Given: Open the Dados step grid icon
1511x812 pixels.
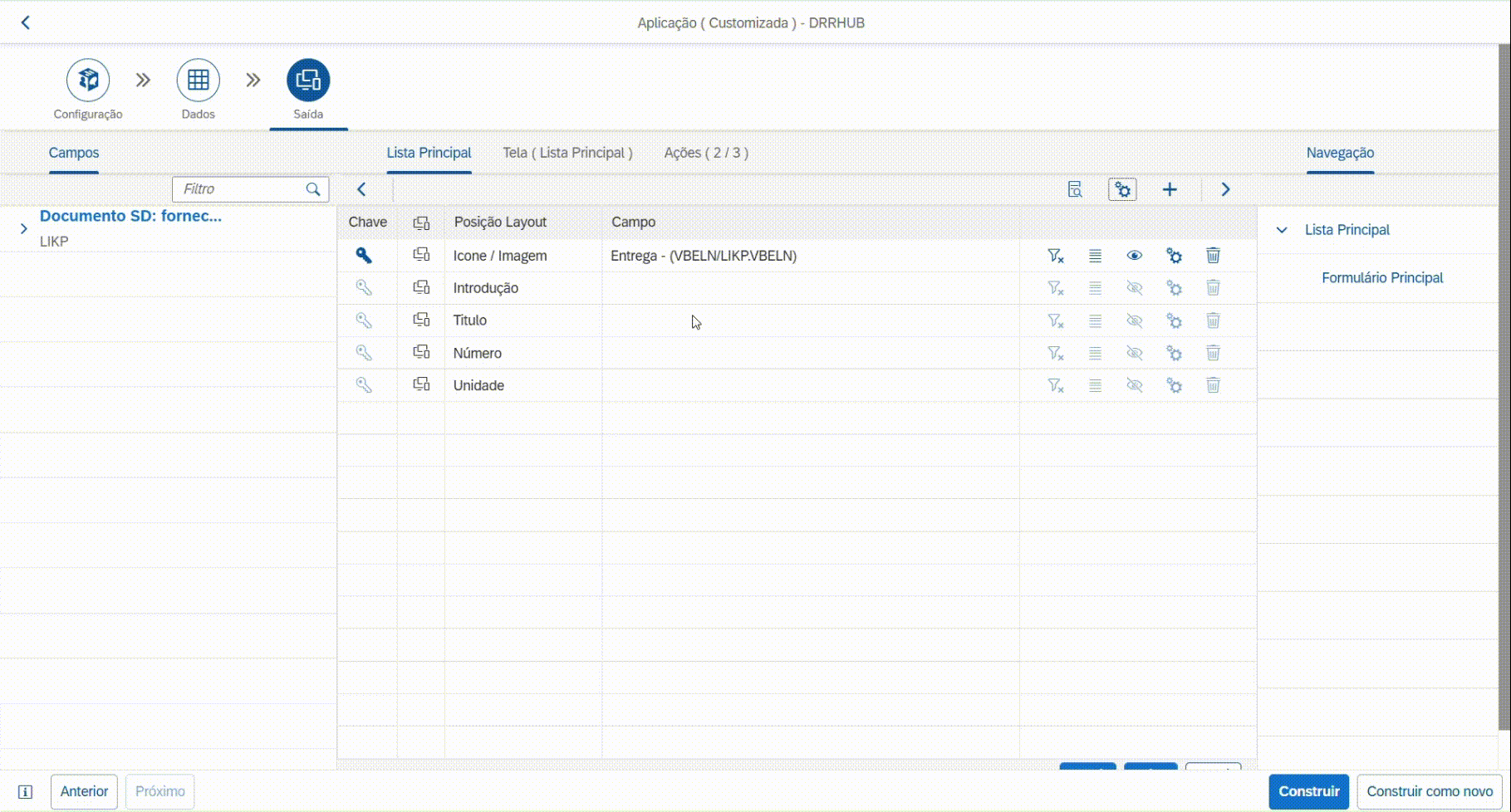Looking at the screenshot, I should tap(198, 81).
